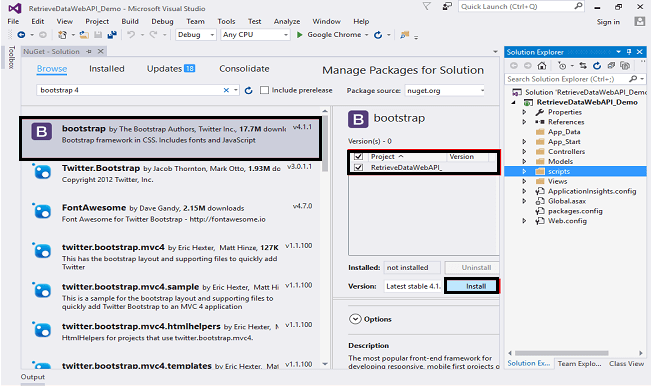This screenshot has height=386, width=652.
Task: Expand the Models folder
Action: [524, 161]
